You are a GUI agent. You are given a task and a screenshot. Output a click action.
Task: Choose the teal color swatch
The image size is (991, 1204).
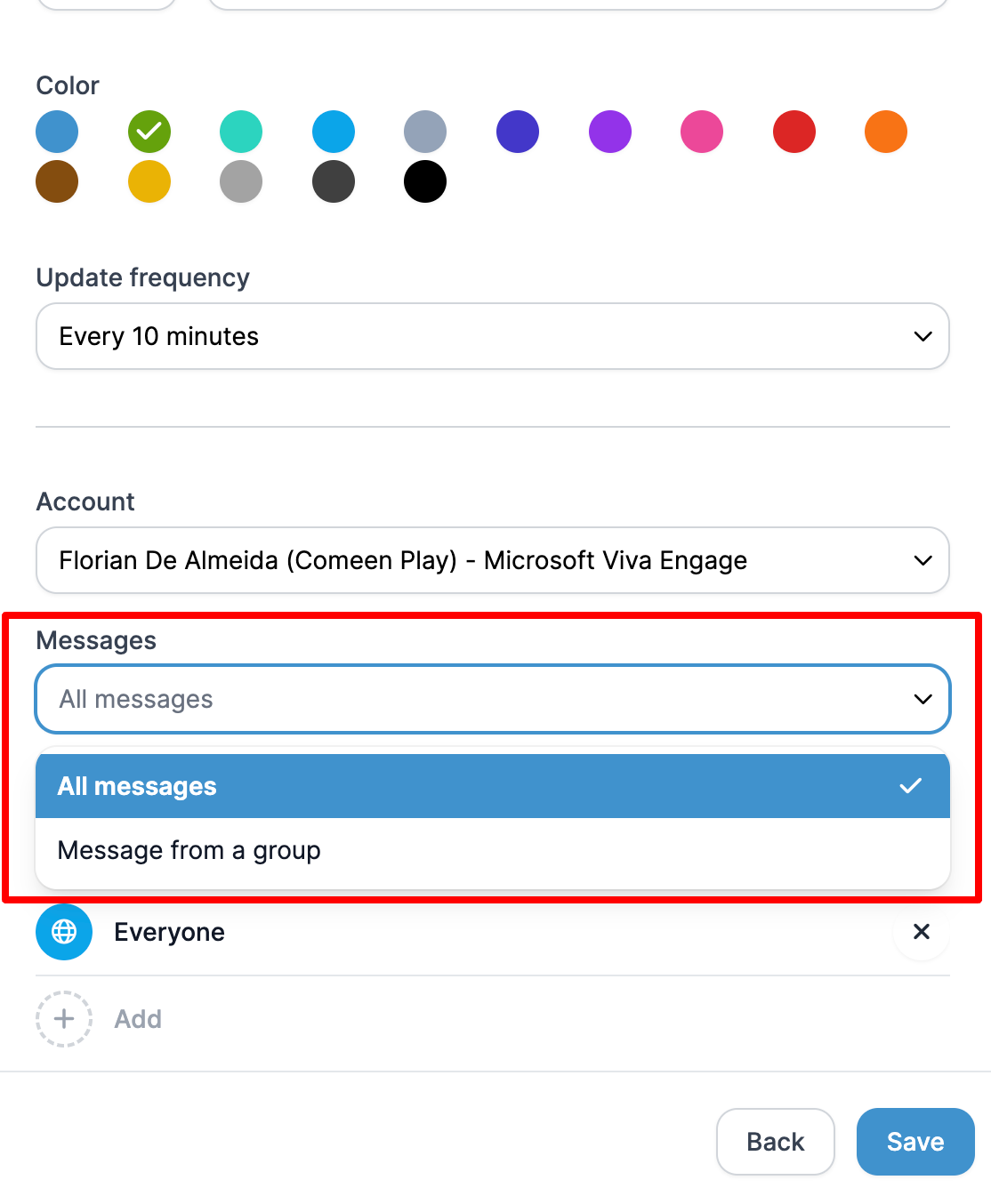pyautogui.click(x=241, y=132)
